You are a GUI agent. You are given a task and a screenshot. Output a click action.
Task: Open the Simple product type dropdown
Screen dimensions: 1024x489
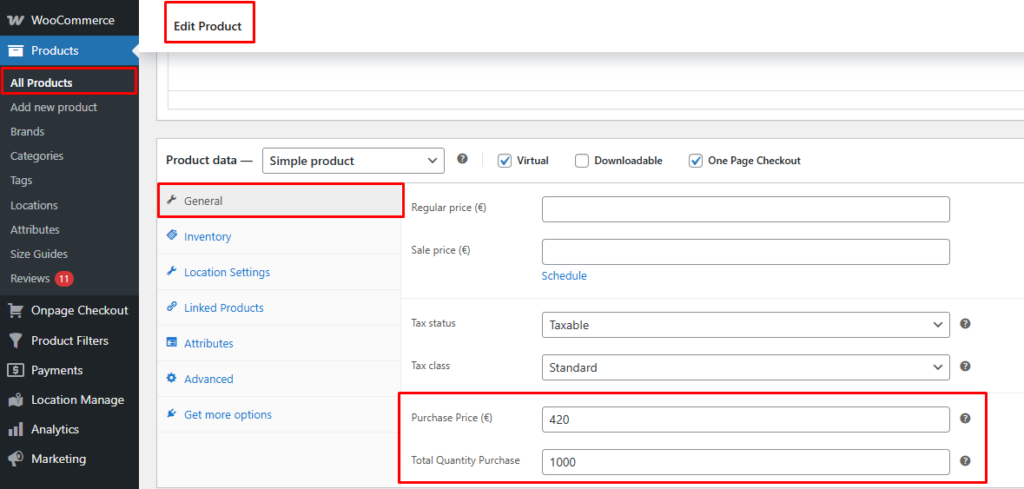[x=353, y=160]
